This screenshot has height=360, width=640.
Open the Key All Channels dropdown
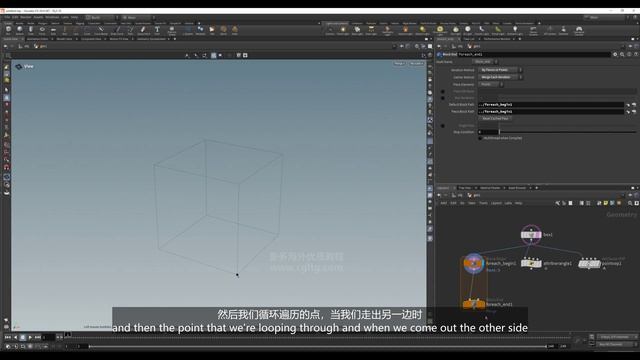coord(616,344)
